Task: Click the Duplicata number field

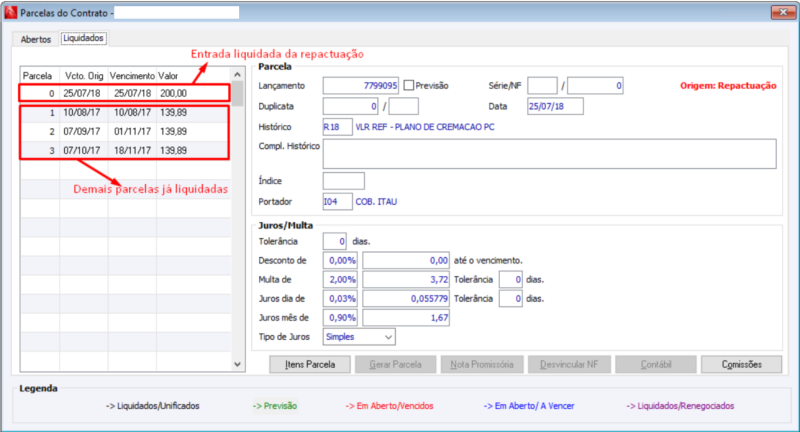Action: click(351, 107)
